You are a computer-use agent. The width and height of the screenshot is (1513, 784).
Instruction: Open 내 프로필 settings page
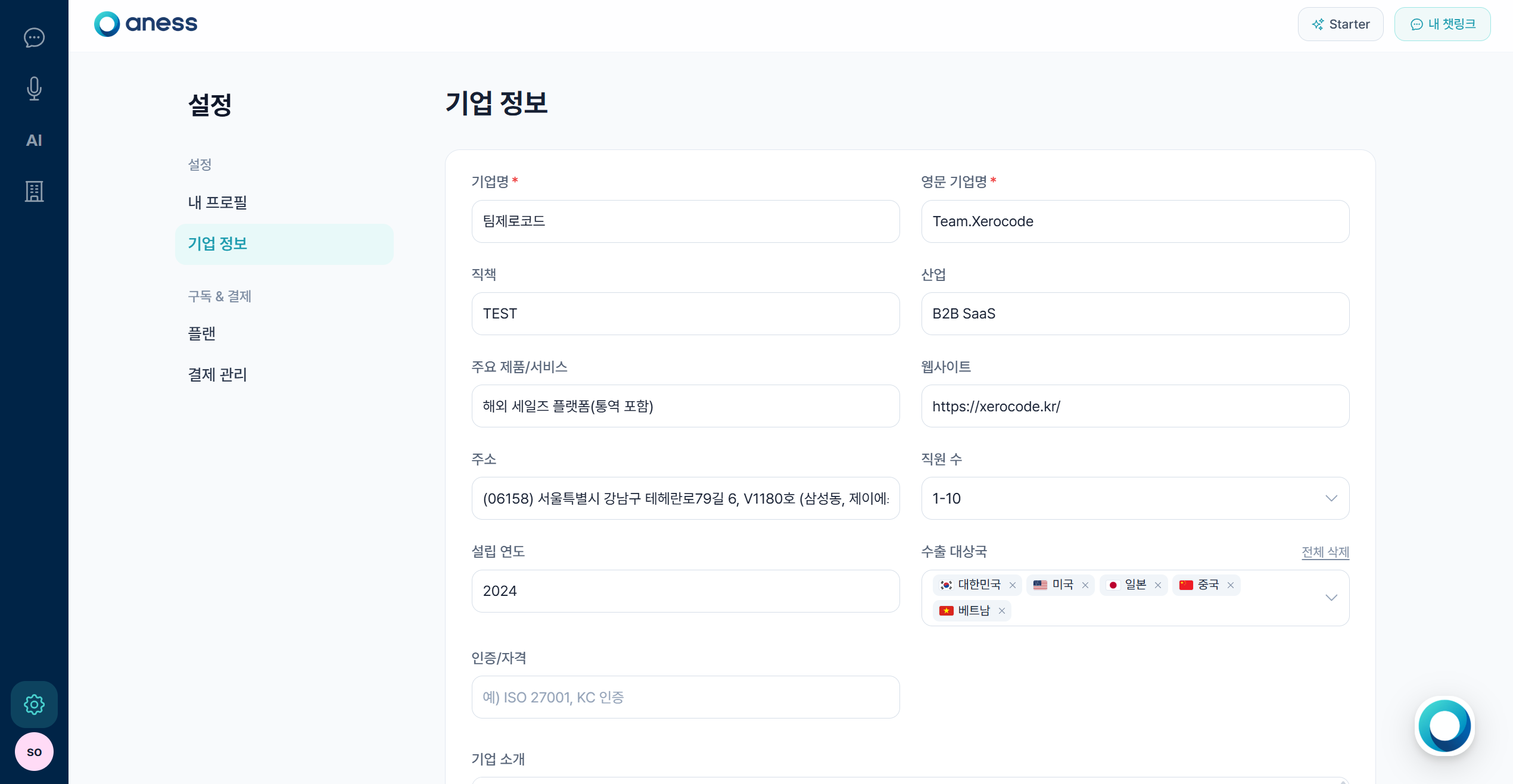pyautogui.click(x=217, y=202)
